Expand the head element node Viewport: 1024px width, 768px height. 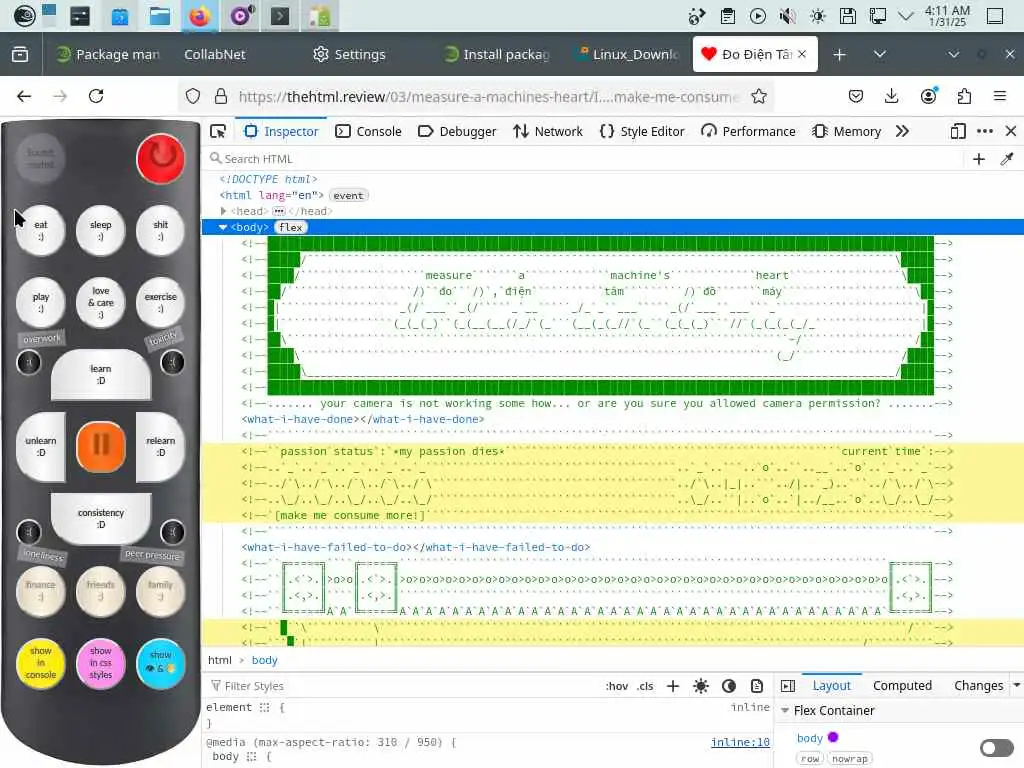[x=223, y=211]
